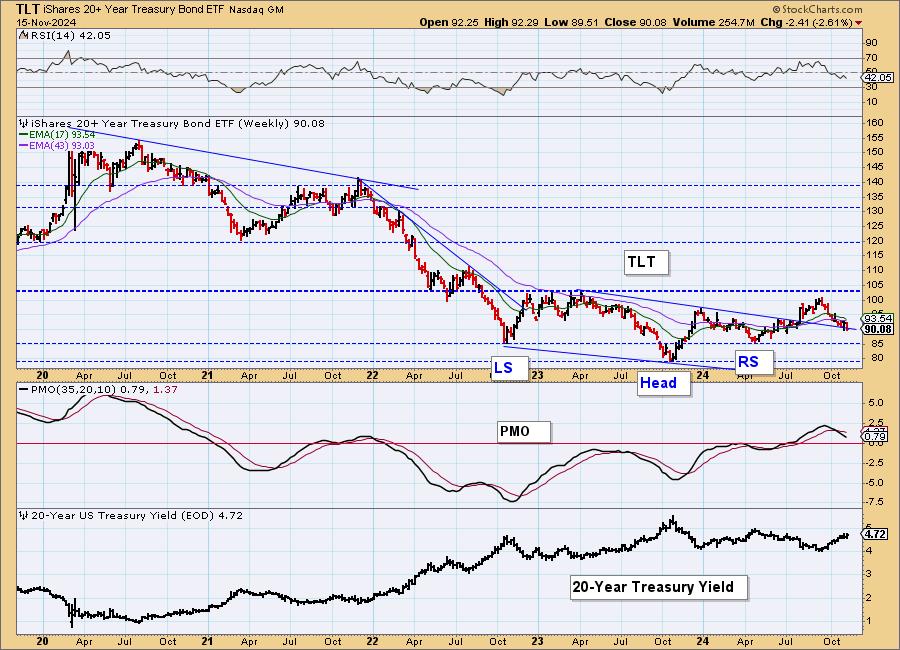Click the 20-Year US Treasury Yield (EOD) 4.72 label
The image size is (900, 650).
click(137, 516)
